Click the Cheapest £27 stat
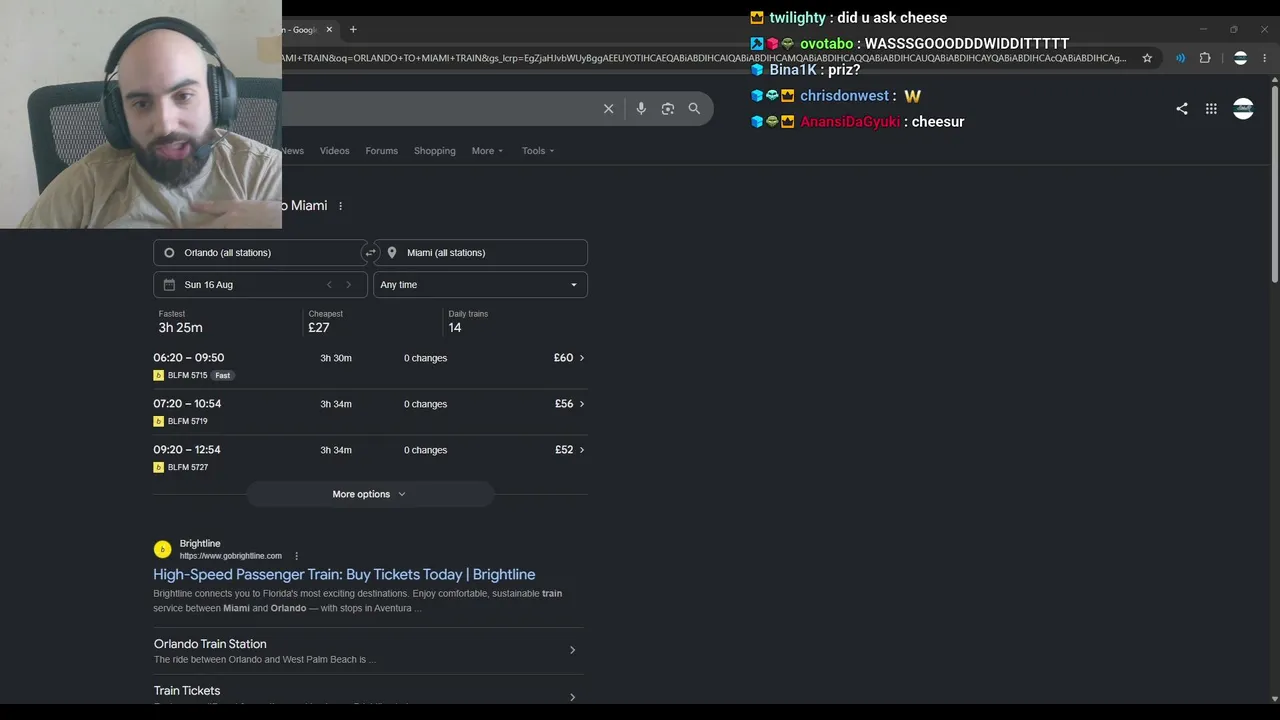The height and width of the screenshot is (720, 1280). pos(325,322)
